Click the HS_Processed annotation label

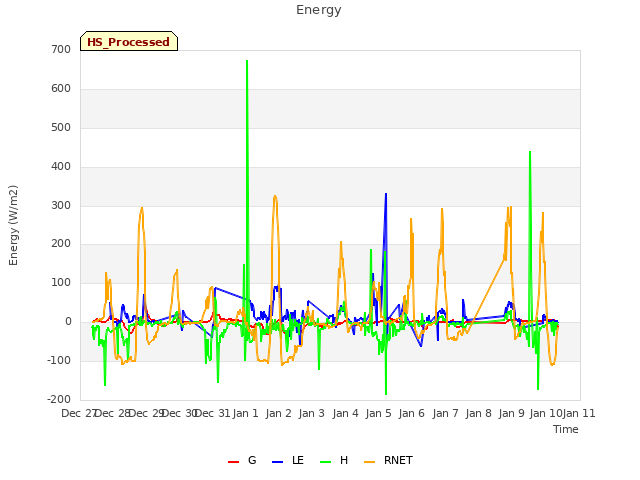[x=129, y=42]
